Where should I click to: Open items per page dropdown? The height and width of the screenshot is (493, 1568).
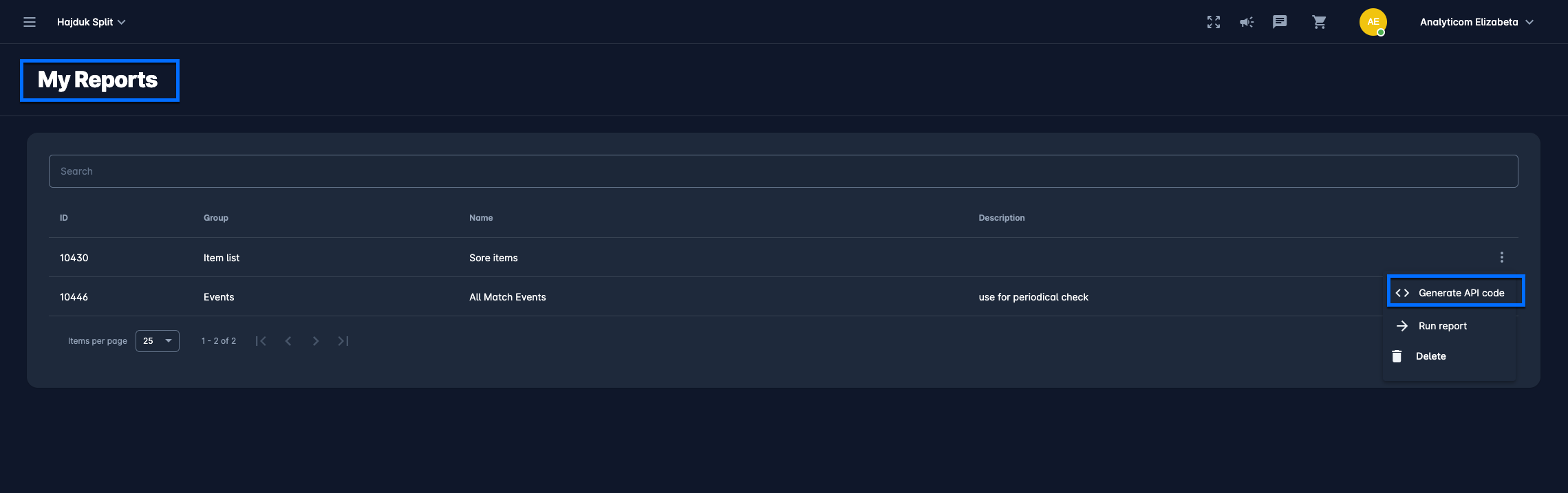[x=158, y=341]
